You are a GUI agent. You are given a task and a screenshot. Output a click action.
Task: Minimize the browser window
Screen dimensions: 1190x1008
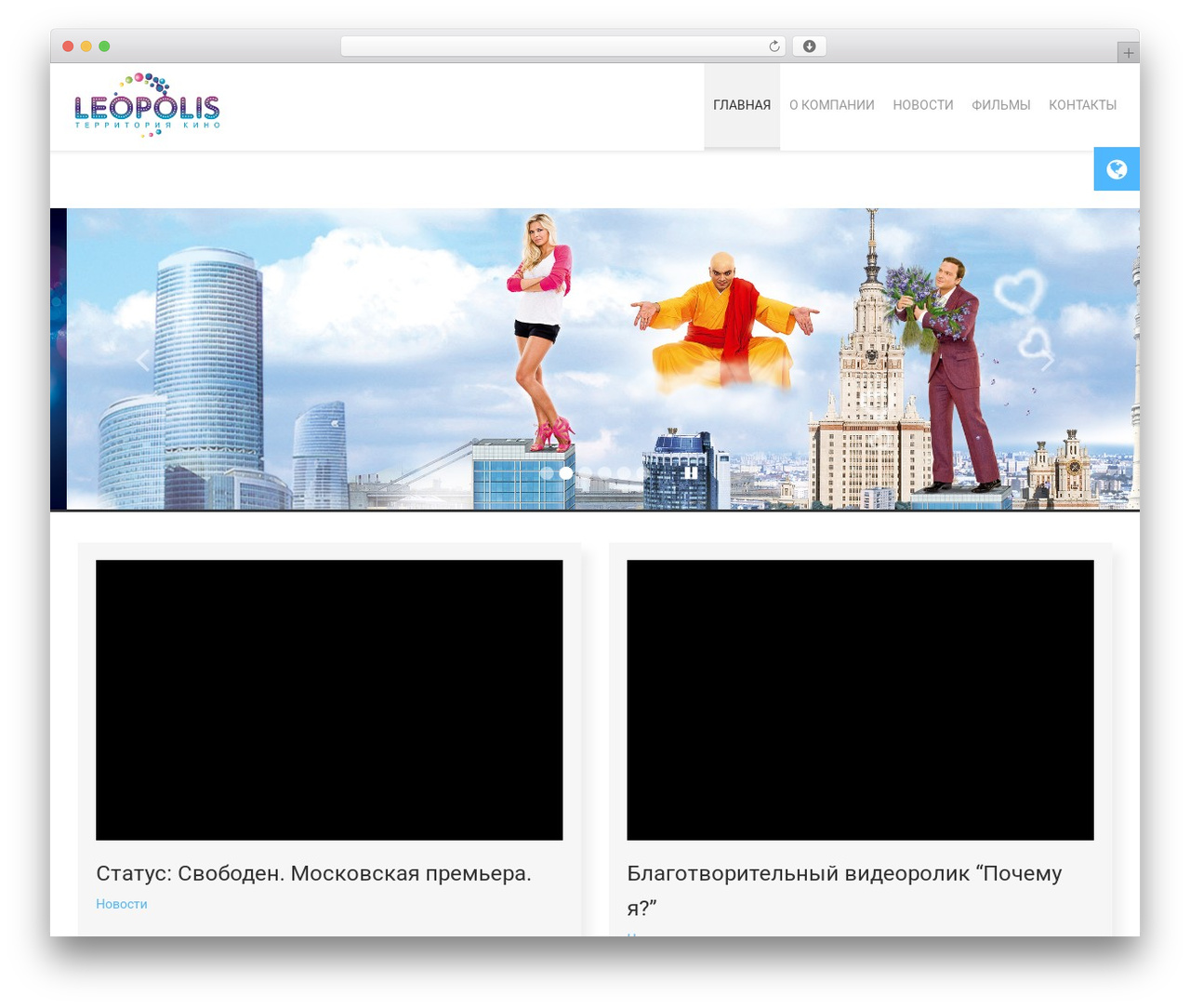click(x=86, y=46)
